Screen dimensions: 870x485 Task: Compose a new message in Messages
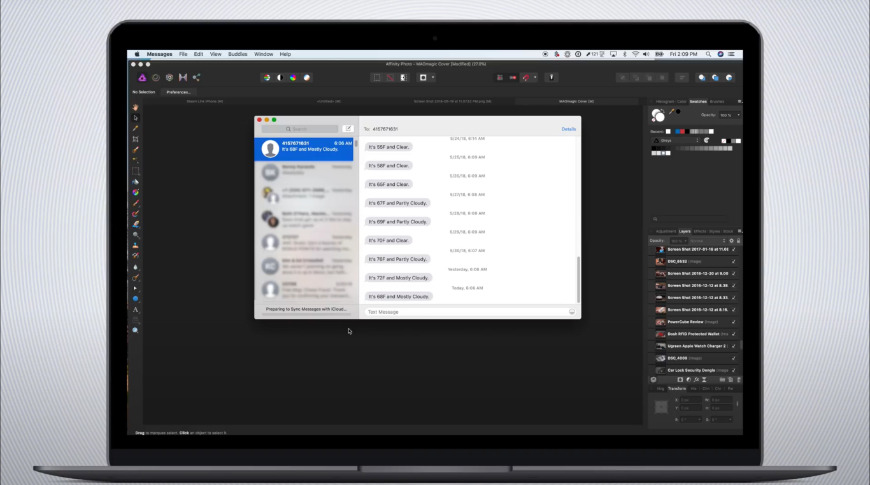click(x=348, y=129)
